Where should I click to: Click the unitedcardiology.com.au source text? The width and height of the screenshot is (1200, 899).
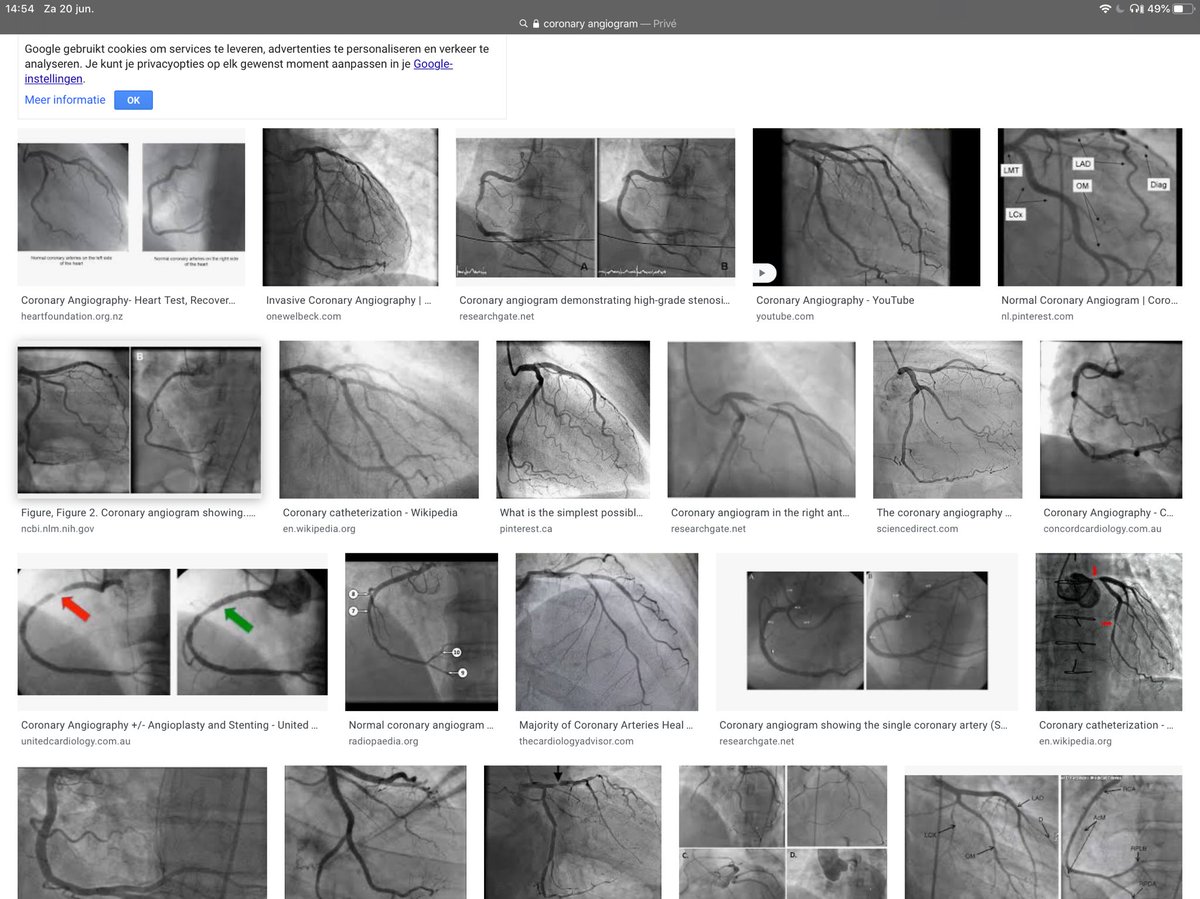(x=76, y=741)
